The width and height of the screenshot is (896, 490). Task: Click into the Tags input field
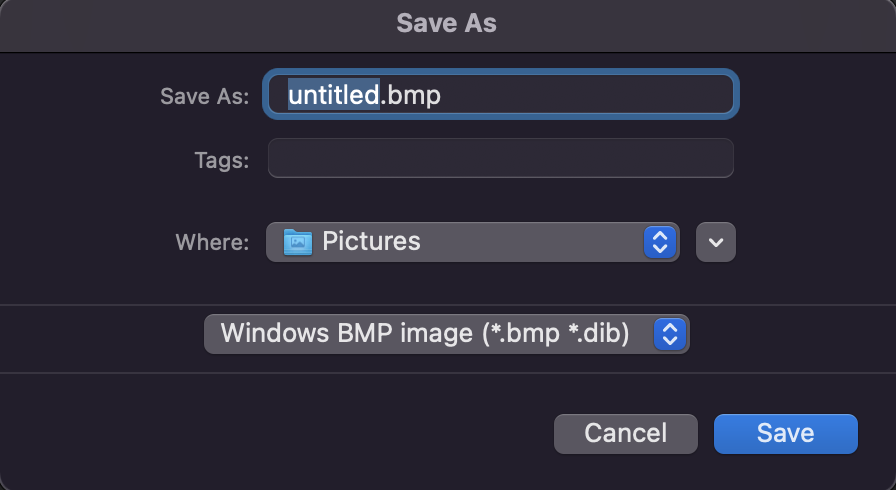[x=501, y=158]
